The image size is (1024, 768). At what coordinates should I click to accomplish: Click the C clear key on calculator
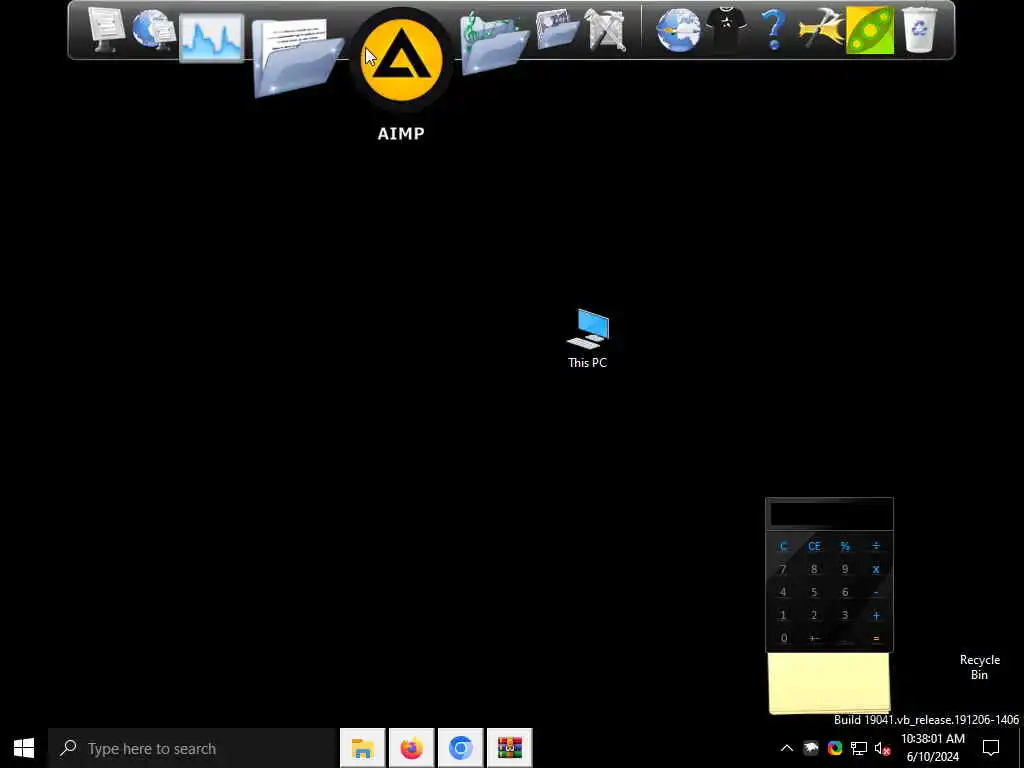(783, 546)
